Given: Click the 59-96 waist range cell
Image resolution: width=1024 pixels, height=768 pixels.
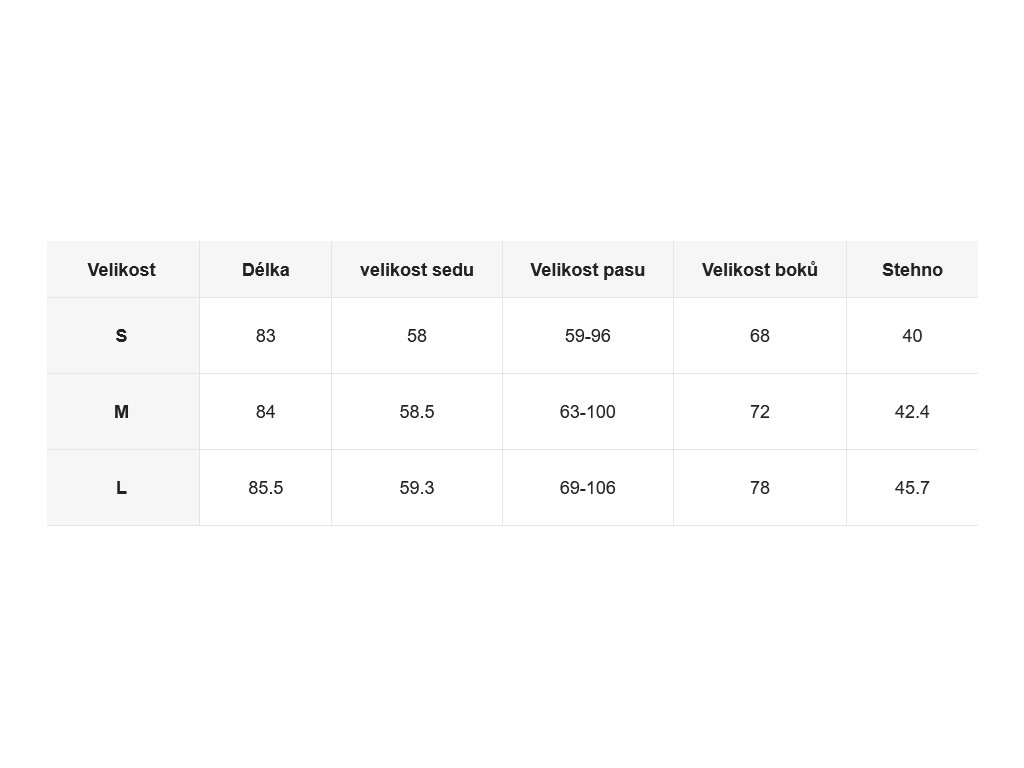Looking at the screenshot, I should (x=588, y=336).
